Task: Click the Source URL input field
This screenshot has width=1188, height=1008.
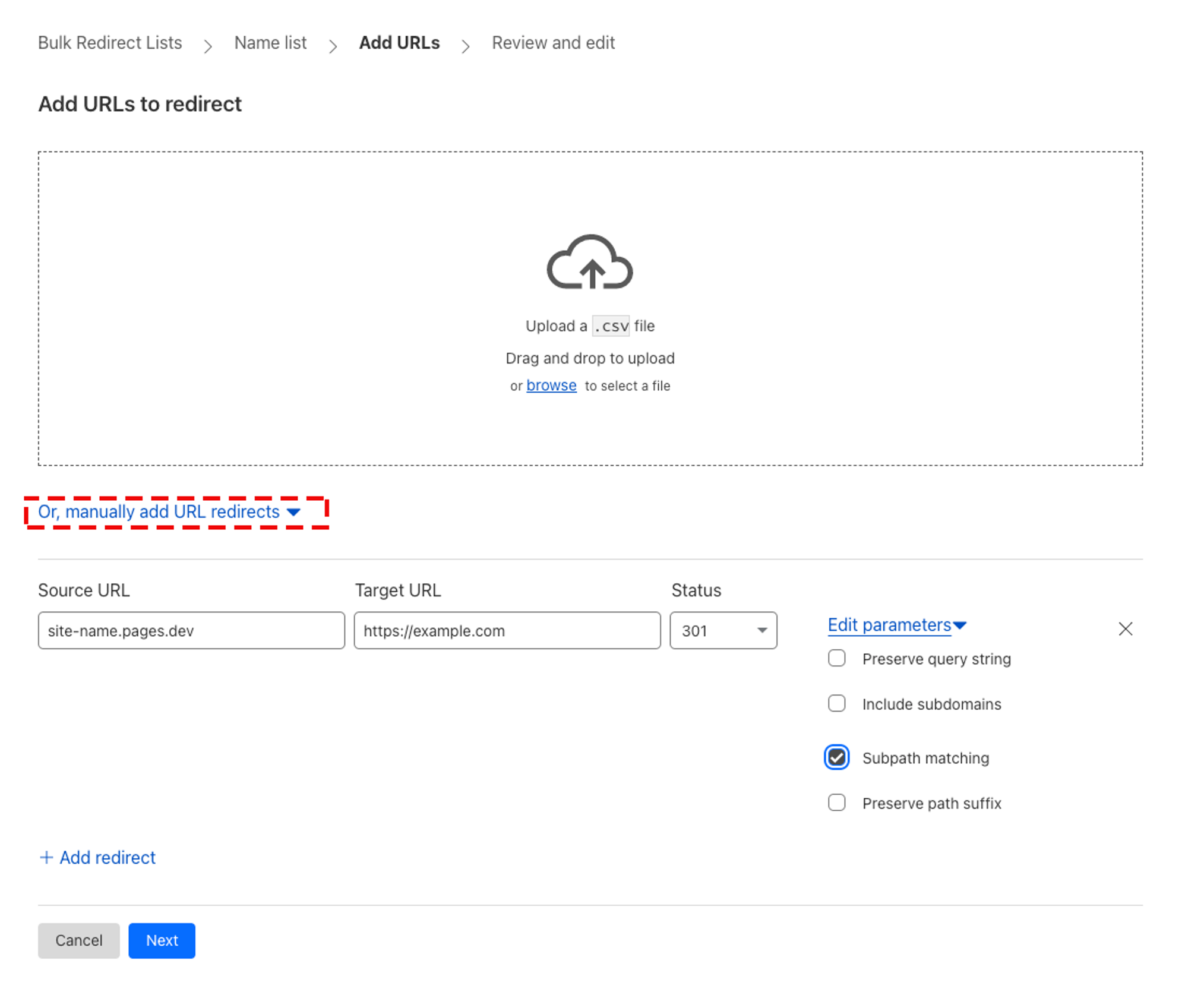Action: pyautogui.click(x=191, y=630)
